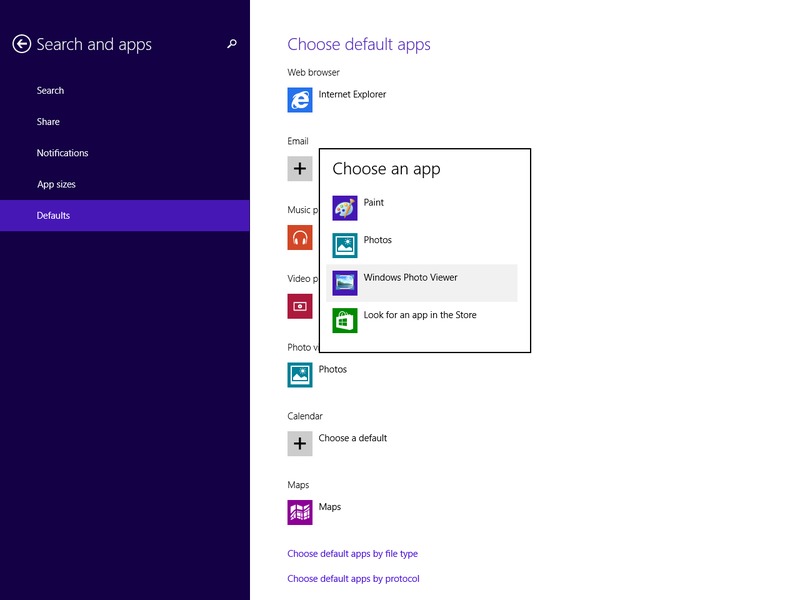Select Defaults in the sidebar

tap(53, 216)
